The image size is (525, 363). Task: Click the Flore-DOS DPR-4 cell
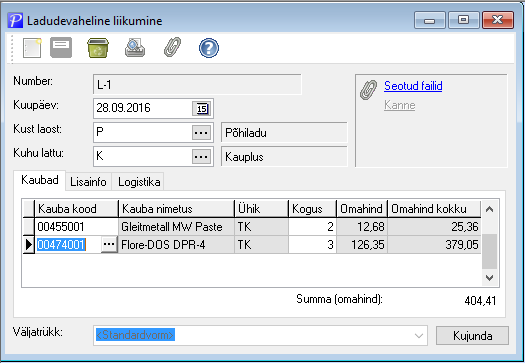[x=176, y=245]
